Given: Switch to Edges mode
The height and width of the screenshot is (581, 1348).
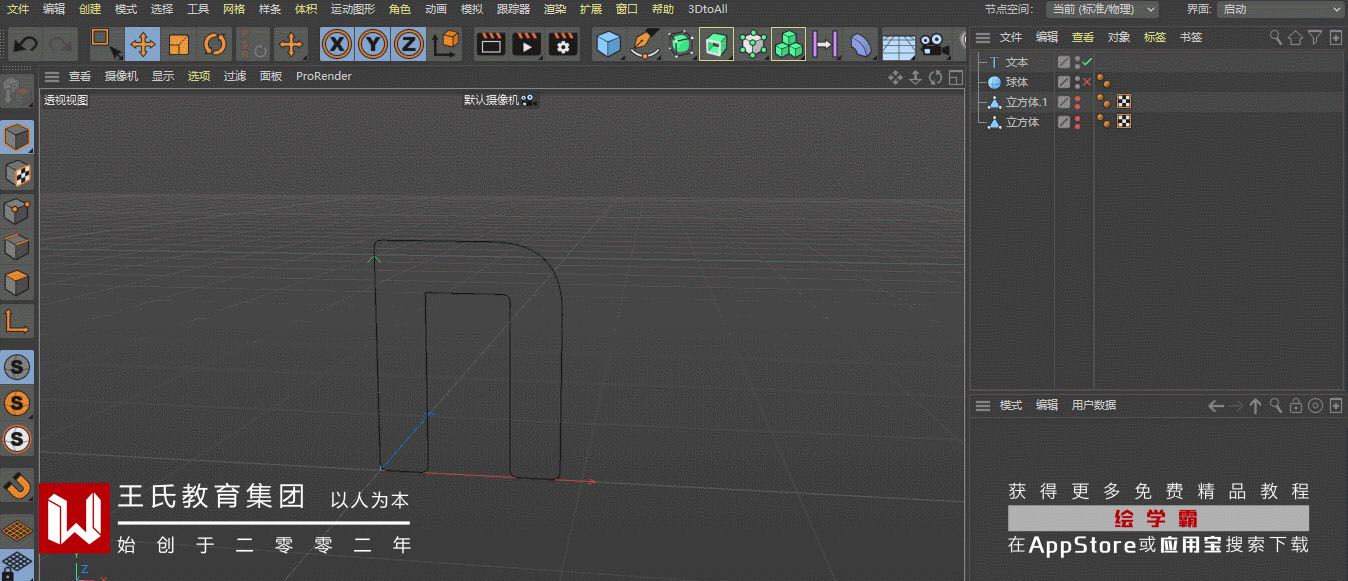Looking at the screenshot, I should click(17, 247).
